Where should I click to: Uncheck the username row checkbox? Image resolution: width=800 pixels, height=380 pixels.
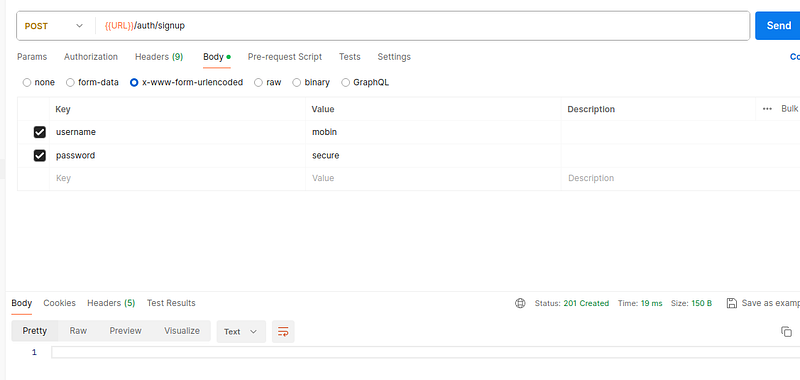40,132
